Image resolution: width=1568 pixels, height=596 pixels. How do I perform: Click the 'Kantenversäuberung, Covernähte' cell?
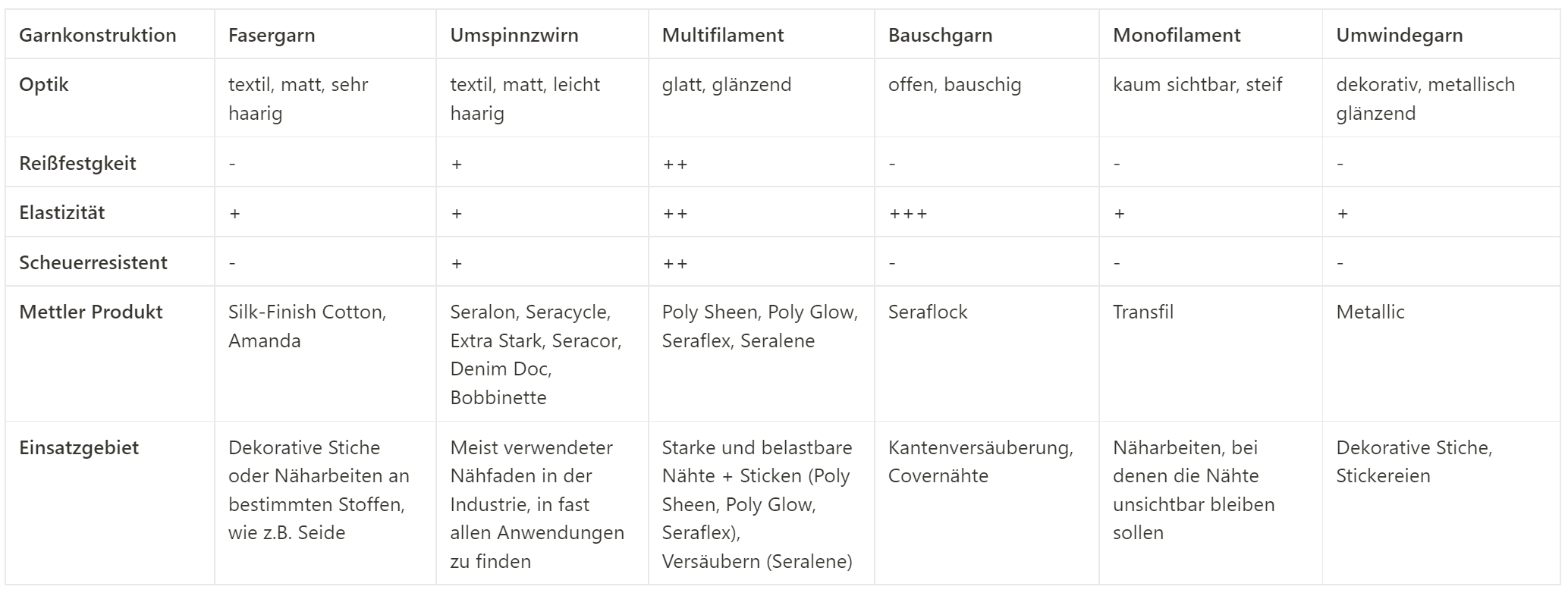coord(980,461)
